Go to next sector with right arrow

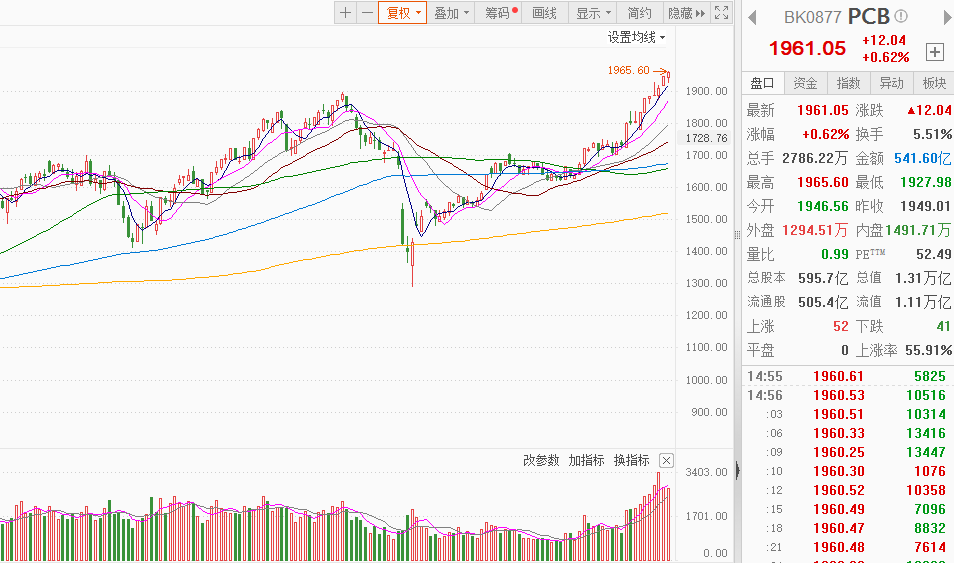click(x=943, y=17)
